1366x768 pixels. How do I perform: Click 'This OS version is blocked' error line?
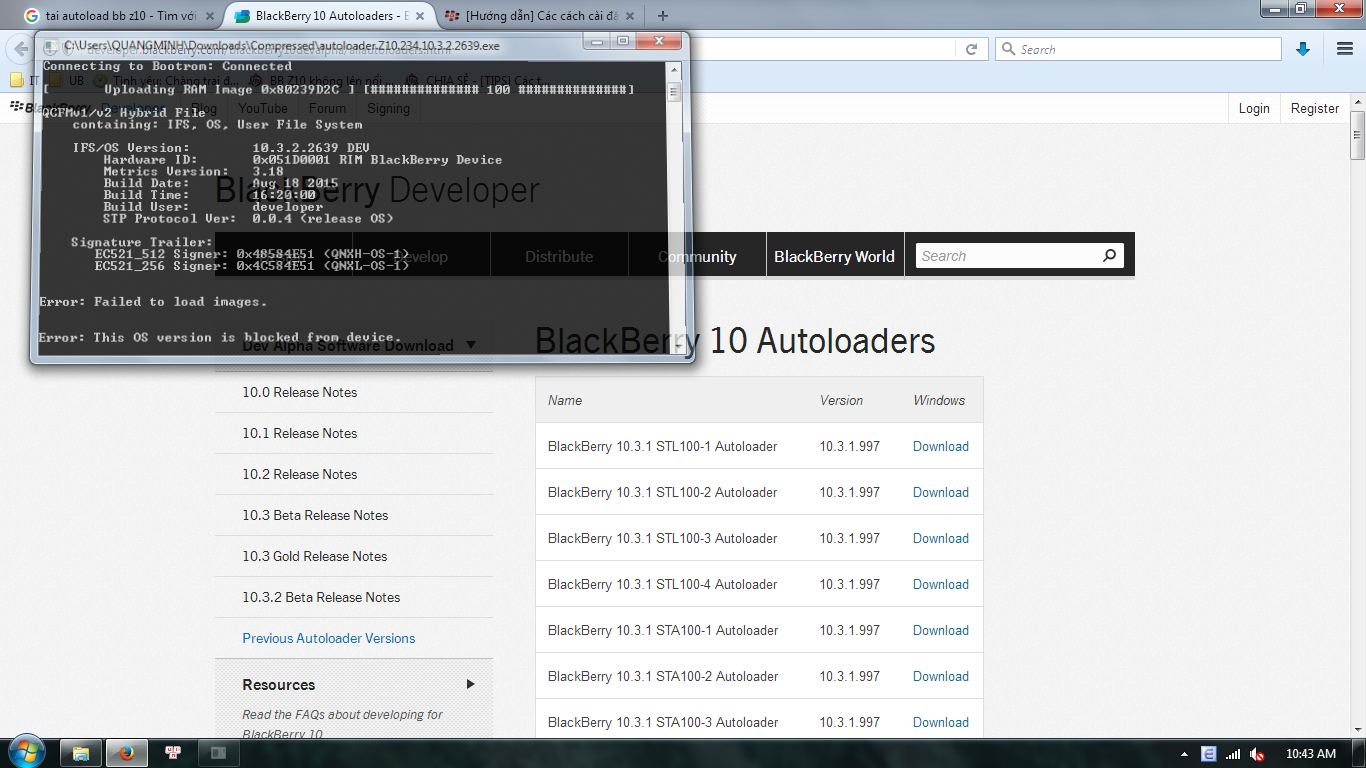click(x=220, y=337)
